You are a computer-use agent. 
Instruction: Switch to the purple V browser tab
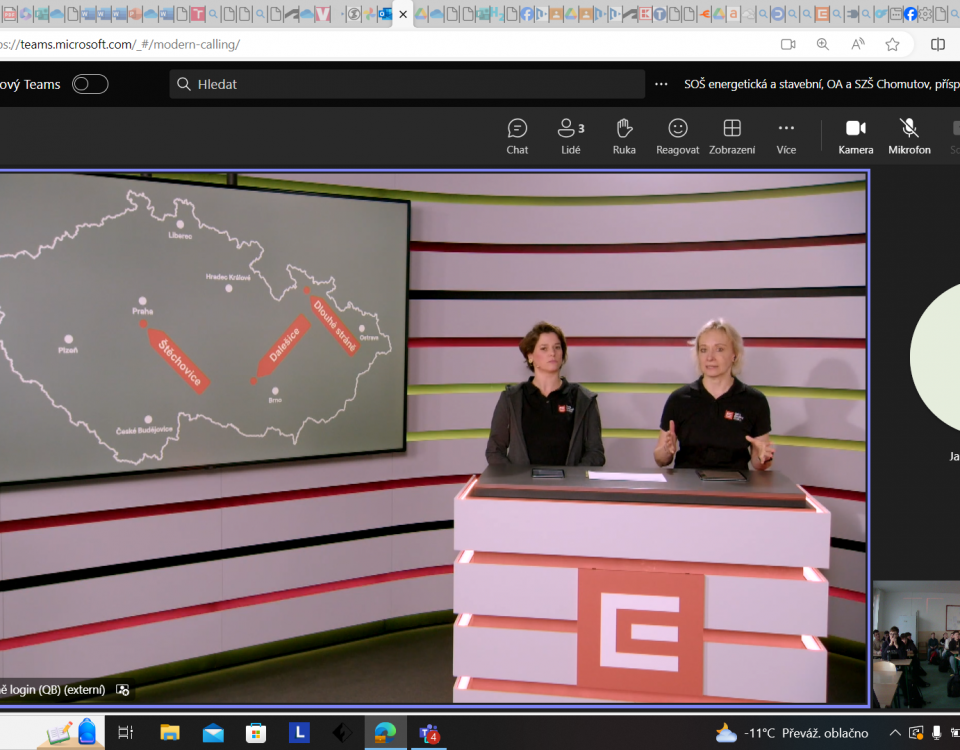[323, 13]
